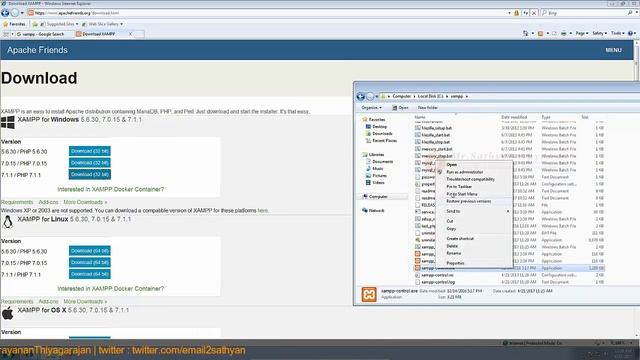The width and height of the screenshot is (640, 360).
Task: Select the xampp-control.log file
Action: (x=438, y=282)
